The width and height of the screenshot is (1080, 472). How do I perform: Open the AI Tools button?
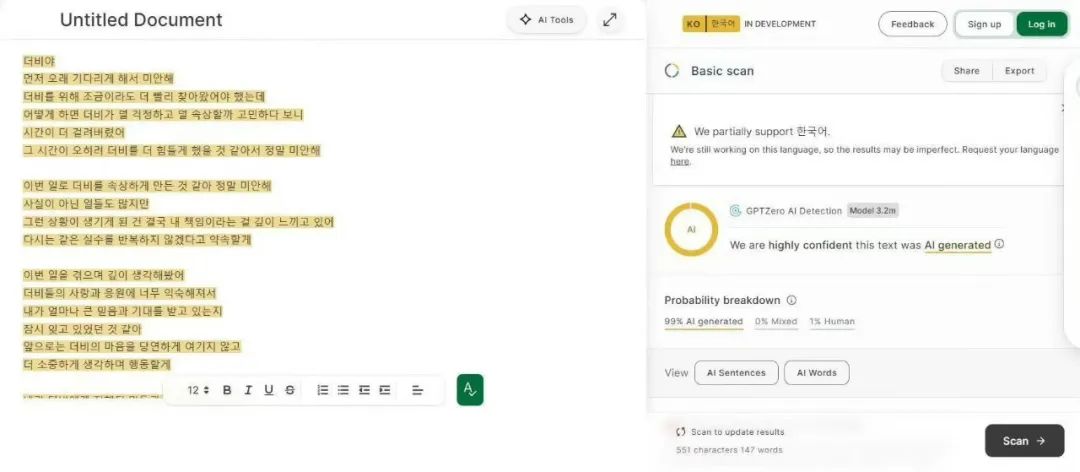coord(546,20)
